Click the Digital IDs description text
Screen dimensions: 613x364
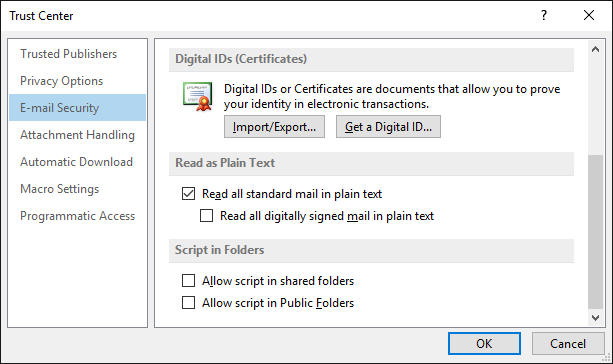pos(392,96)
